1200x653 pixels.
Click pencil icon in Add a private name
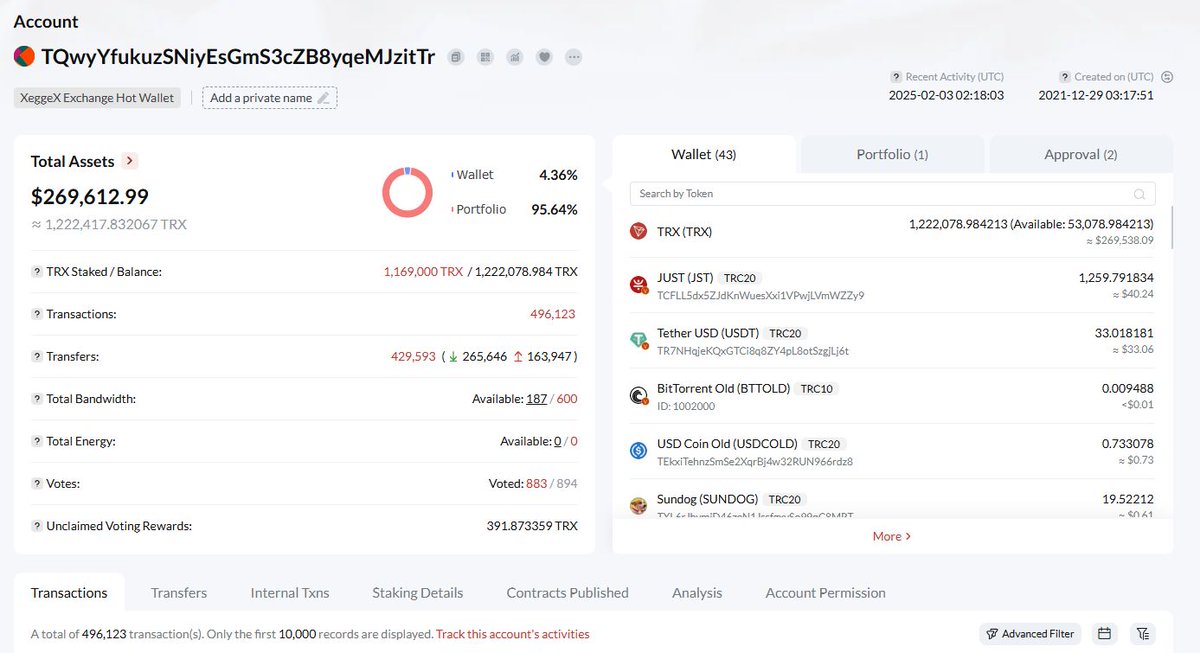pyautogui.click(x=323, y=98)
